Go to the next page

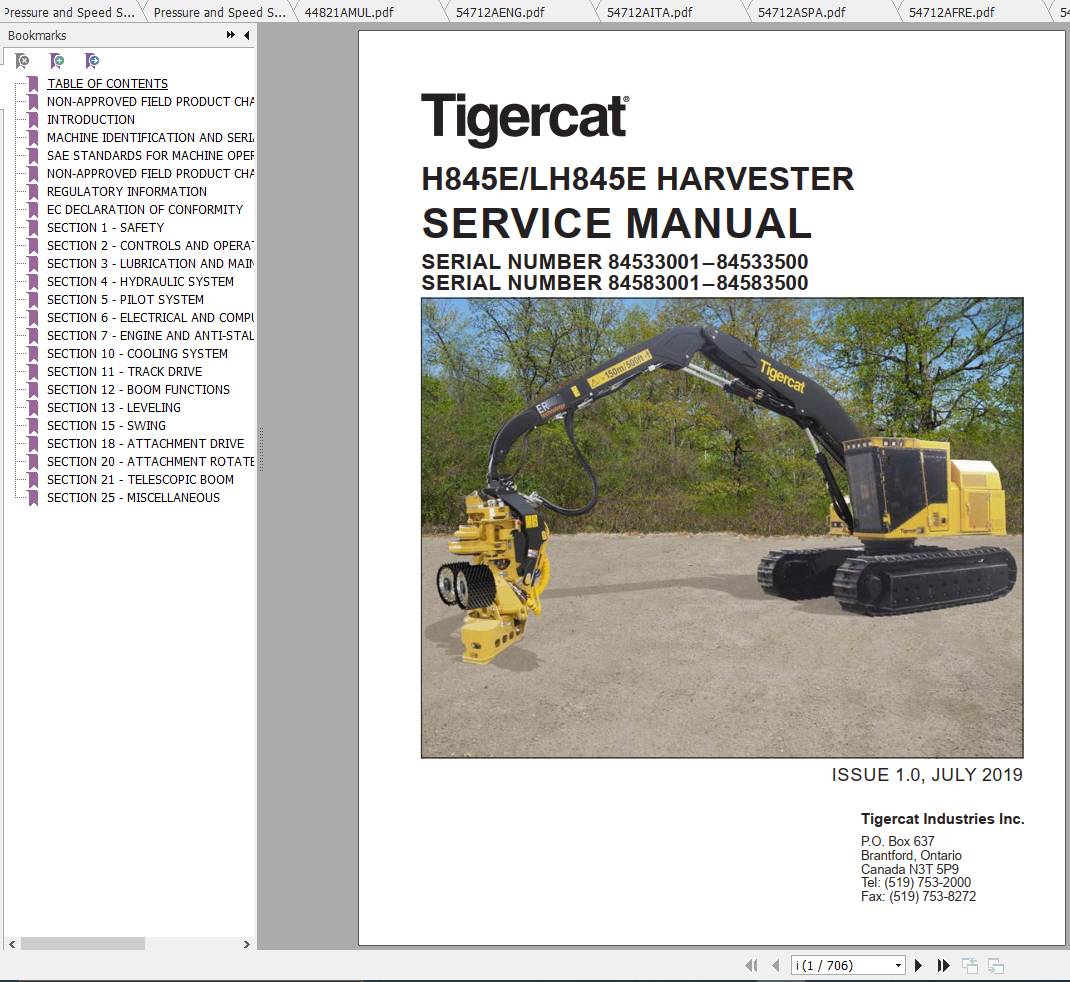[x=918, y=964]
